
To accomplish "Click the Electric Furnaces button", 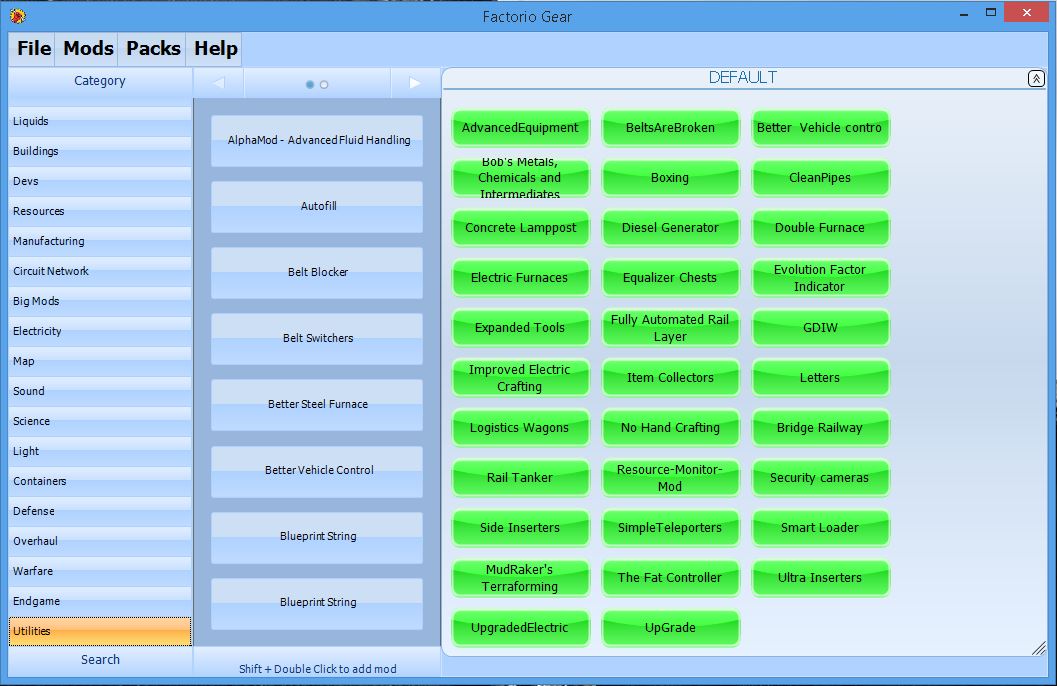I will click(520, 278).
